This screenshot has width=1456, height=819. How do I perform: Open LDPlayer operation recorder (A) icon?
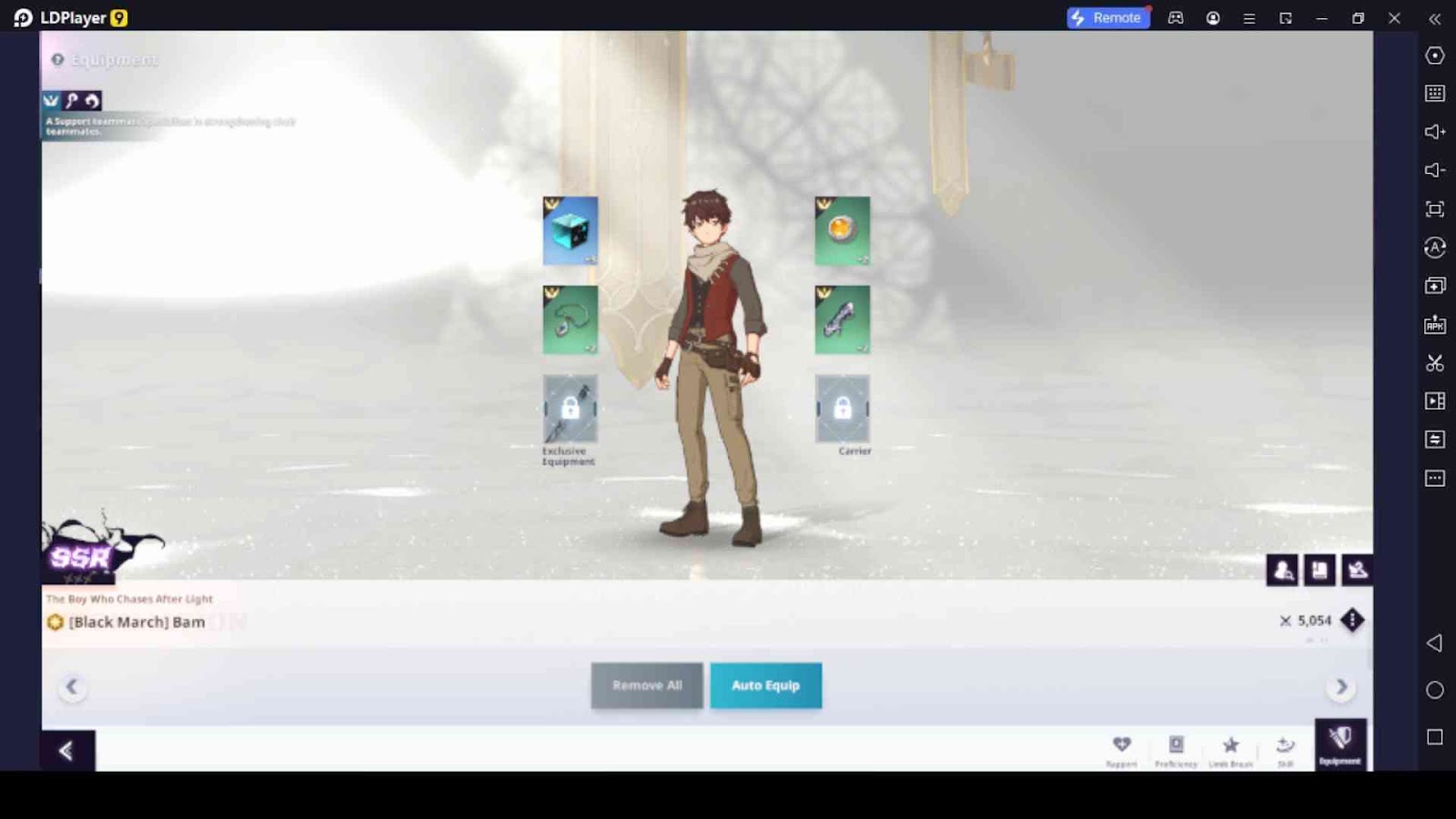pos(1435,248)
